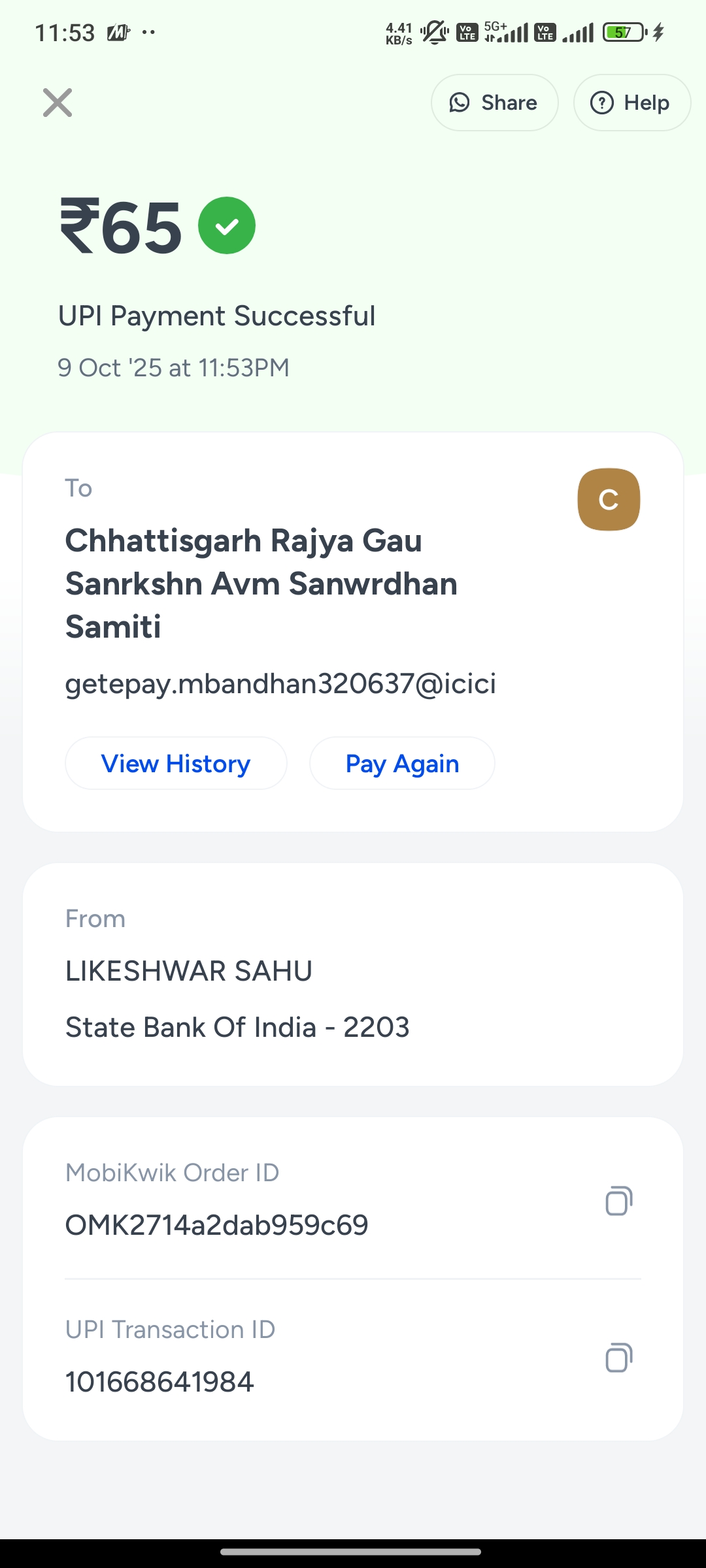Tap the recipient UPI address getepay.mbandhan320637@icici
The width and height of the screenshot is (706, 1568).
pos(280,684)
